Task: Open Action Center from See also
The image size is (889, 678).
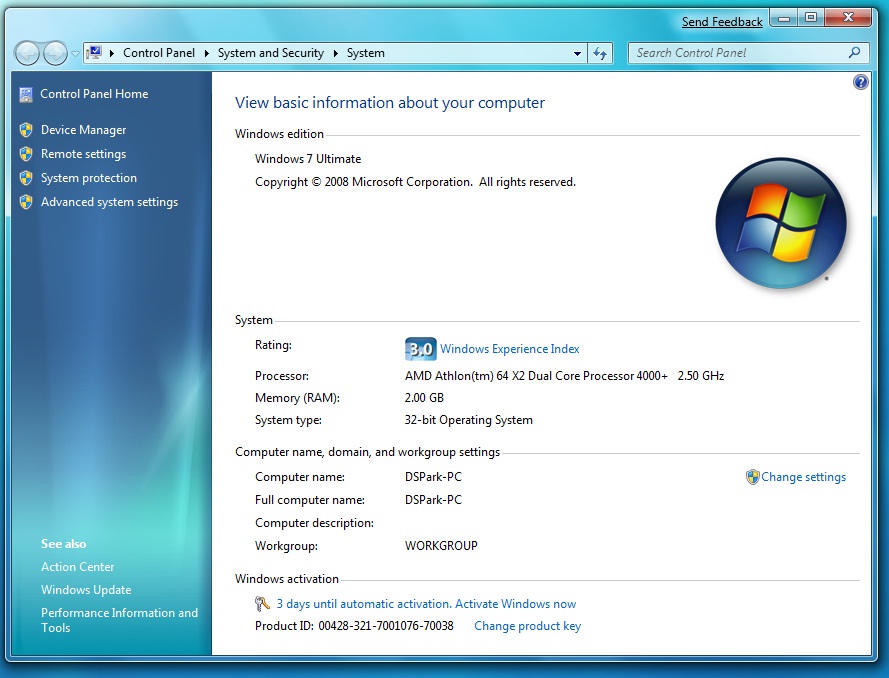Action: (x=77, y=566)
